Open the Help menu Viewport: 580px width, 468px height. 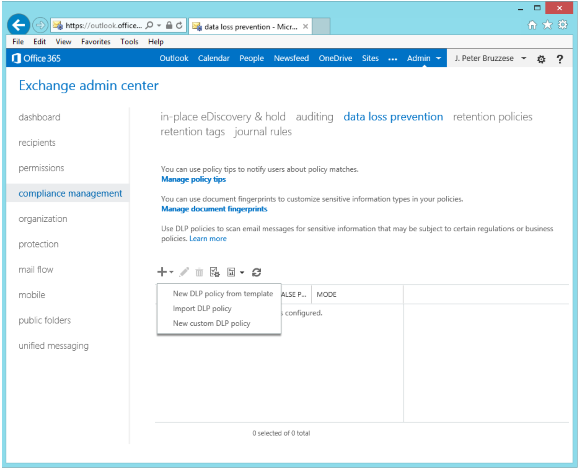(156, 41)
